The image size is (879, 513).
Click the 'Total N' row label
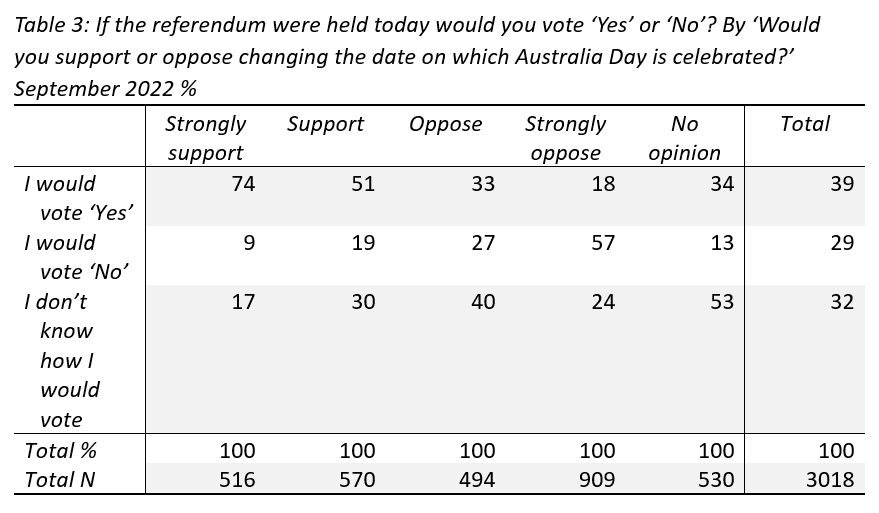[60, 480]
